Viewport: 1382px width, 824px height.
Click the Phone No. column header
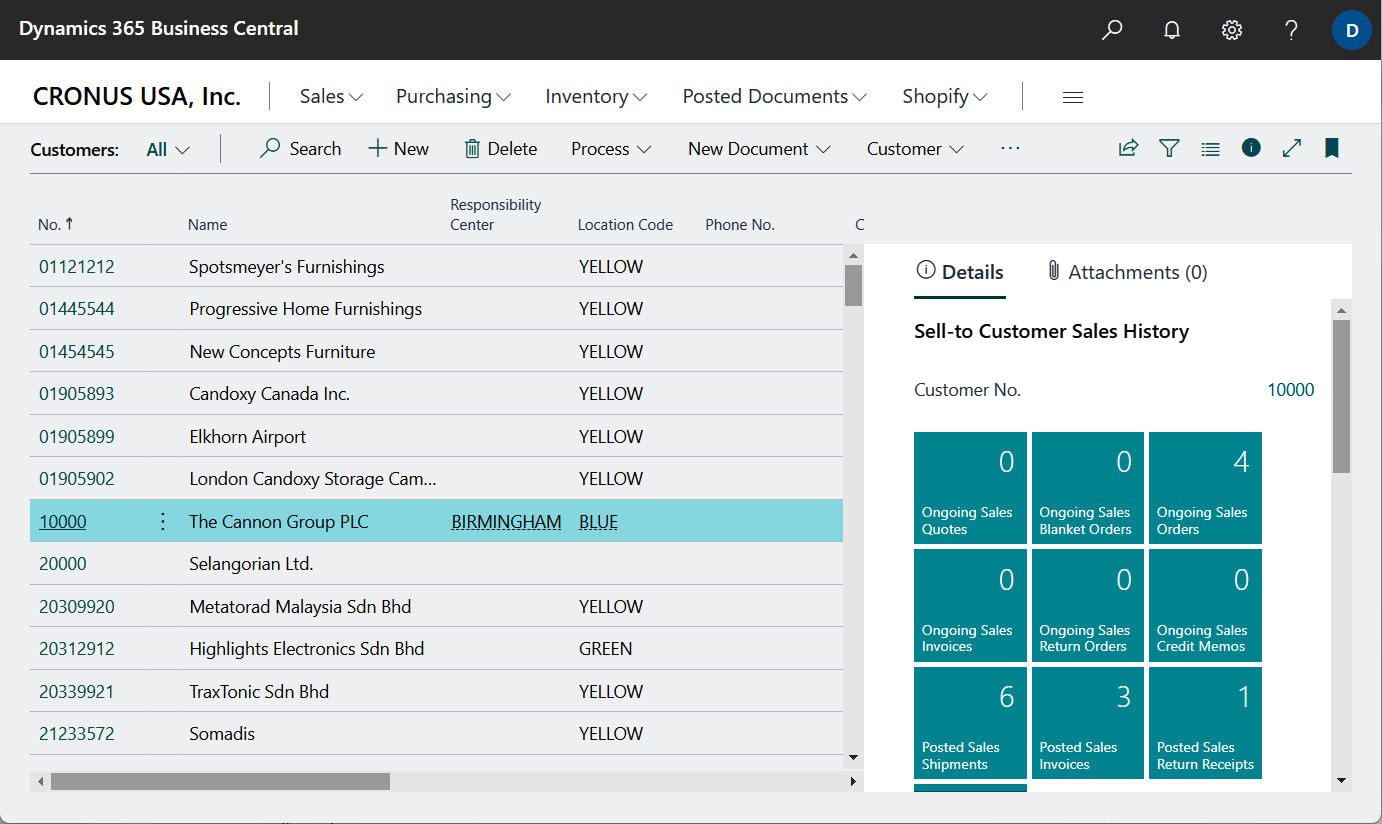740,225
